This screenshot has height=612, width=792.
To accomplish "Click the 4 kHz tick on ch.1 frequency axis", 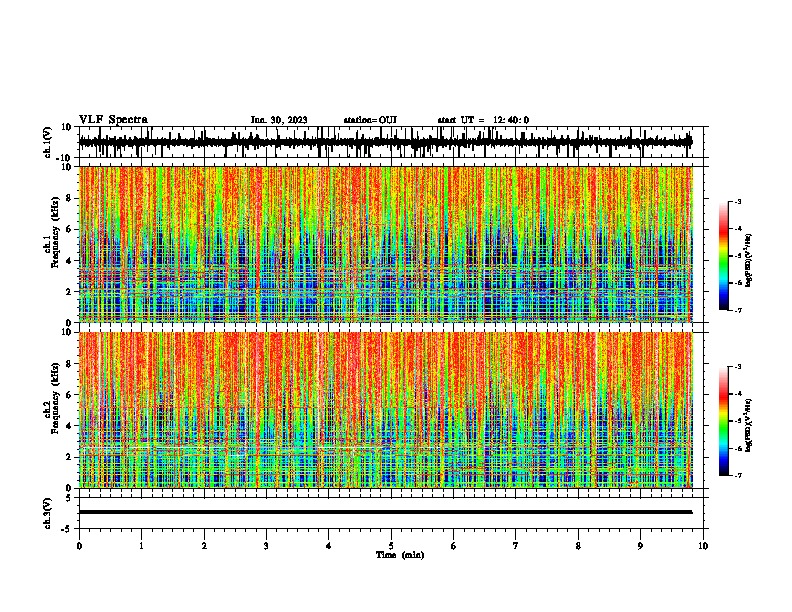I will pos(69,261).
